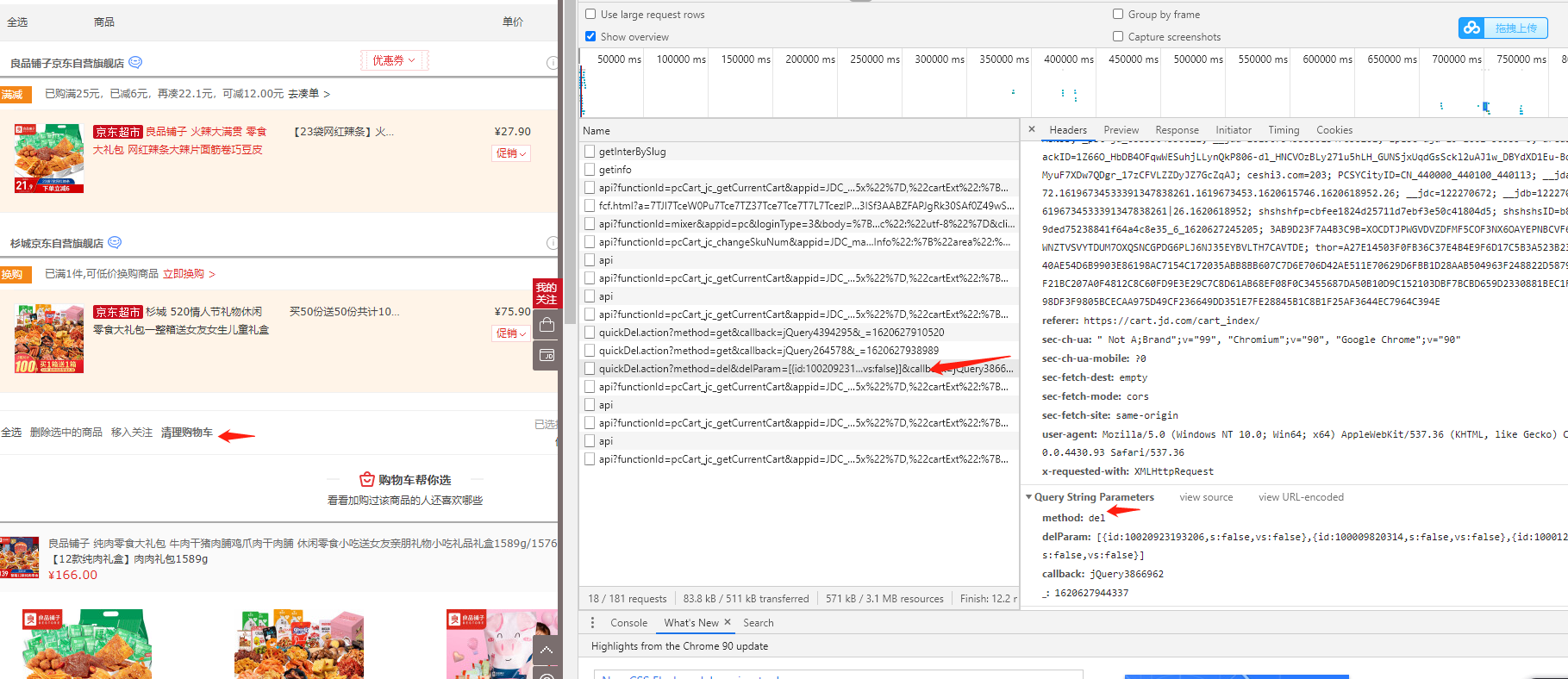This screenshot has height=679, width=1568.
Task: Open the JD card sidebar icon
Action: tap(546, 355)
